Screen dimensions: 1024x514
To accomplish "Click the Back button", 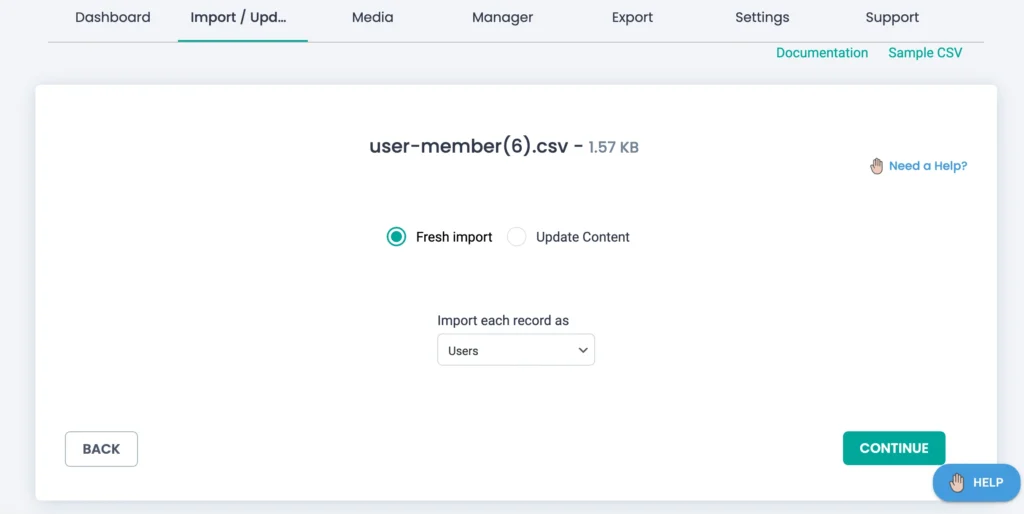I will pos(101,449).
